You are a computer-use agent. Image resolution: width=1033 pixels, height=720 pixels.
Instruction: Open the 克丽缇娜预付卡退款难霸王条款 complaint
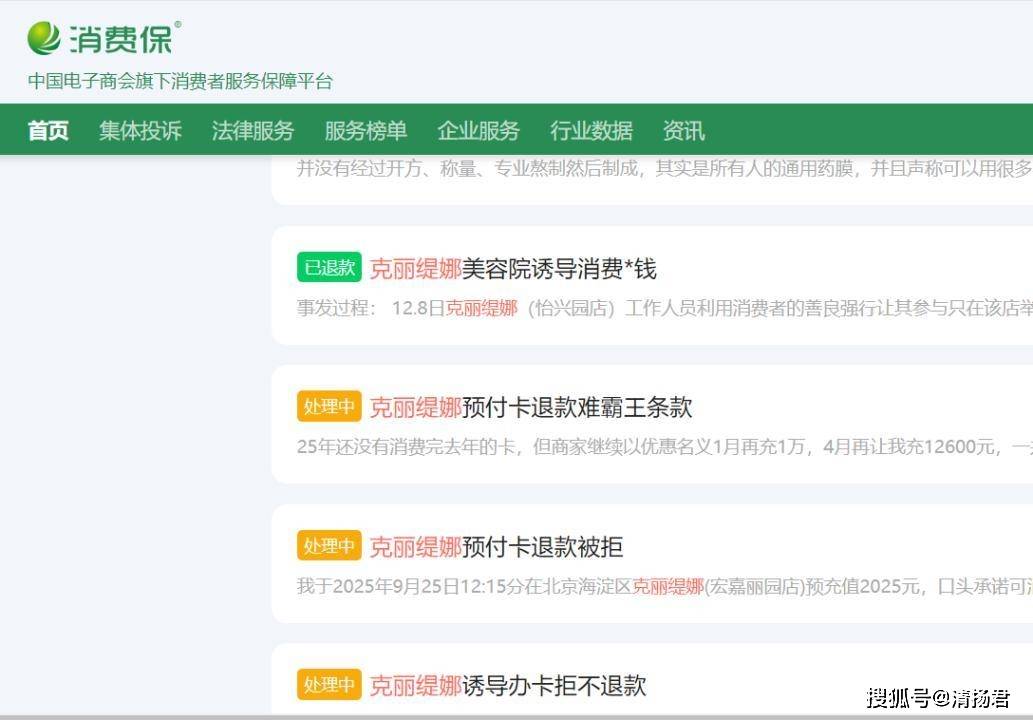pyautogui.click(x=531, y=407)
